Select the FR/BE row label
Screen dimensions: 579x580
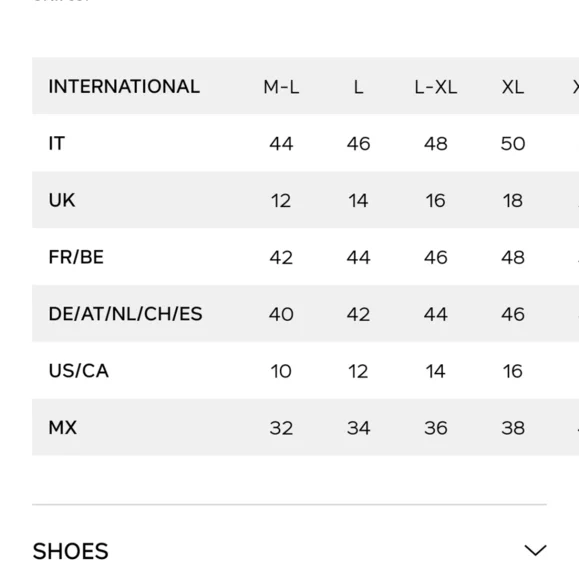(x=76, y=257)
